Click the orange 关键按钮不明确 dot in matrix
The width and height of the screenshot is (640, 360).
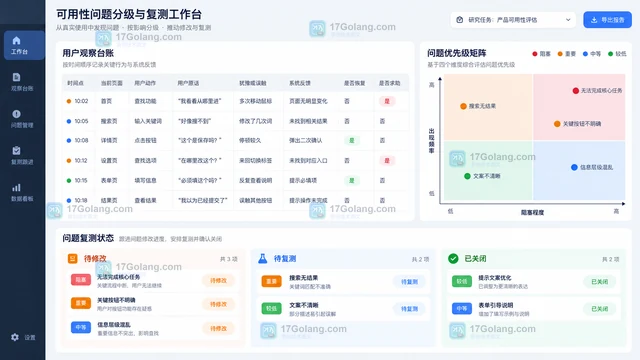pos(557,124)
